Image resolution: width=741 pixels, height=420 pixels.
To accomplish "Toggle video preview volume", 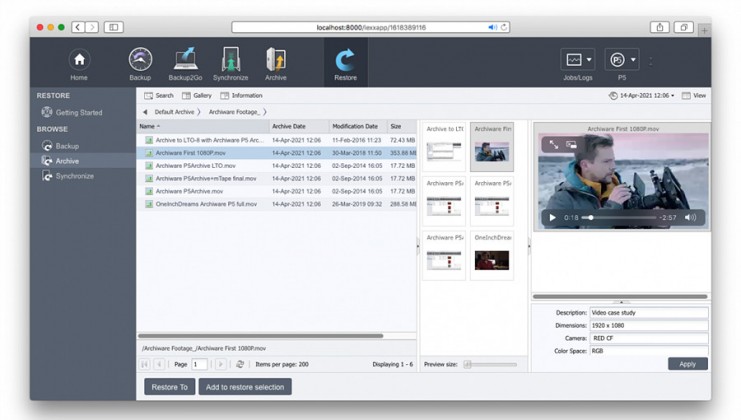I will (x=690, y=217).
